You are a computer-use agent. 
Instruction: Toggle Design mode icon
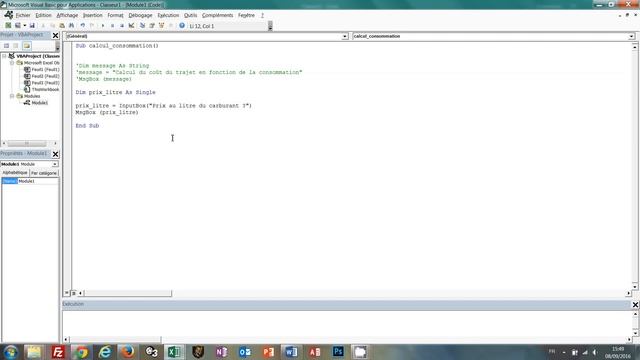[x=131, y=25]
